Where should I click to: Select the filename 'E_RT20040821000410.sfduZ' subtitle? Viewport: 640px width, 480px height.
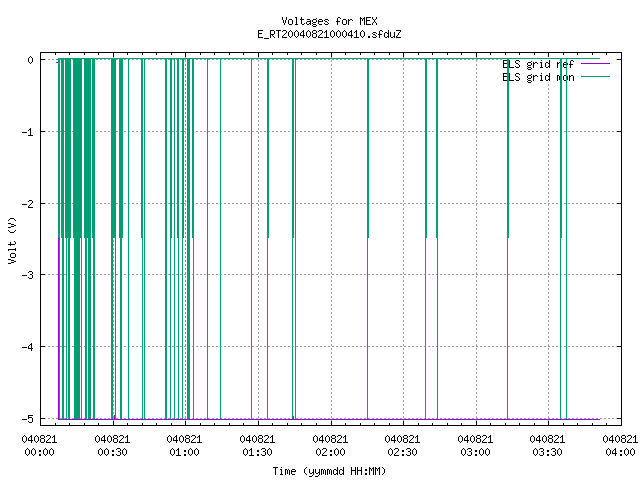(x=329, y=34)
